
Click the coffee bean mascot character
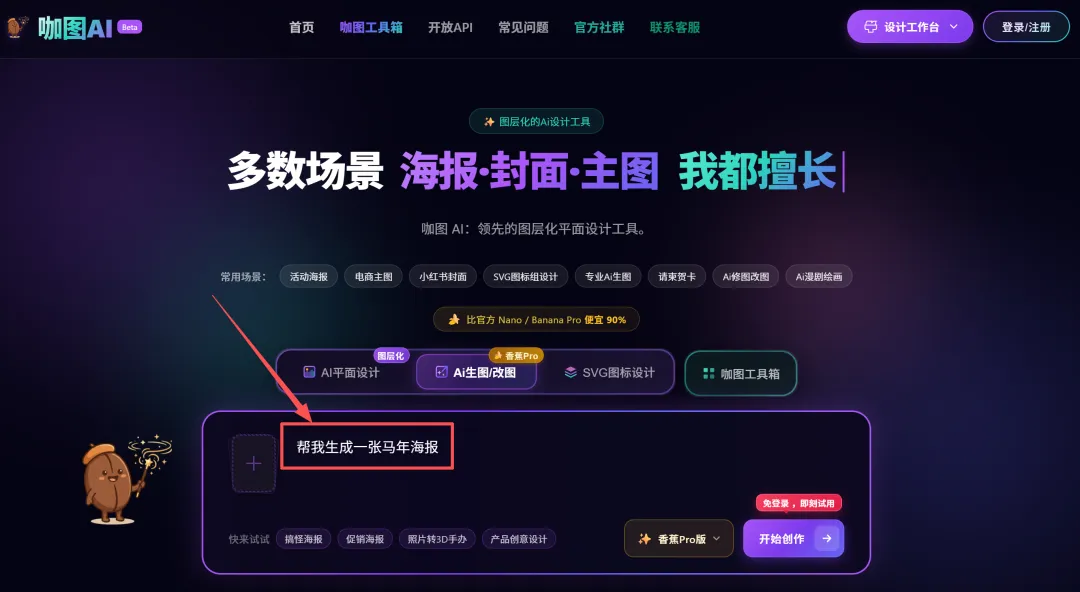click(x=126, y=479)
